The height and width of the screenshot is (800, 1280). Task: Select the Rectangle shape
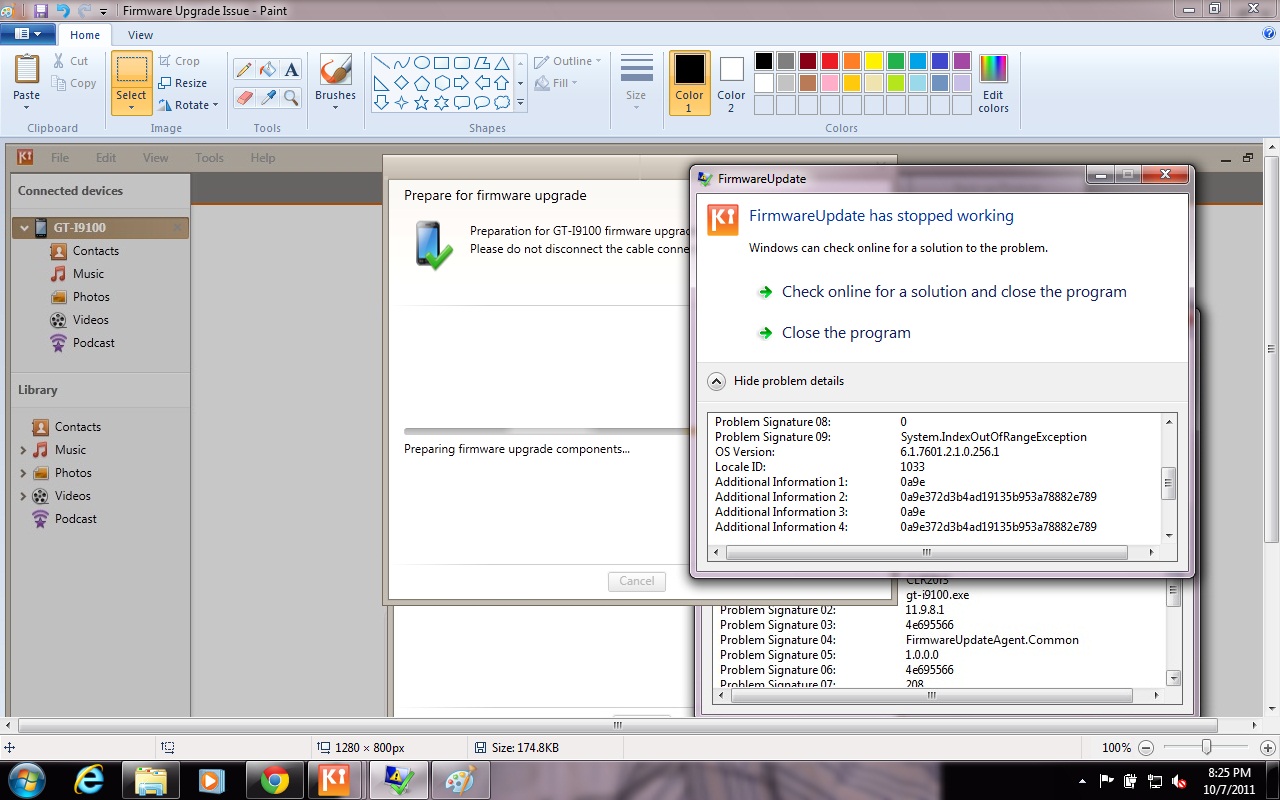pyautogui.click(x=441, y=62)
